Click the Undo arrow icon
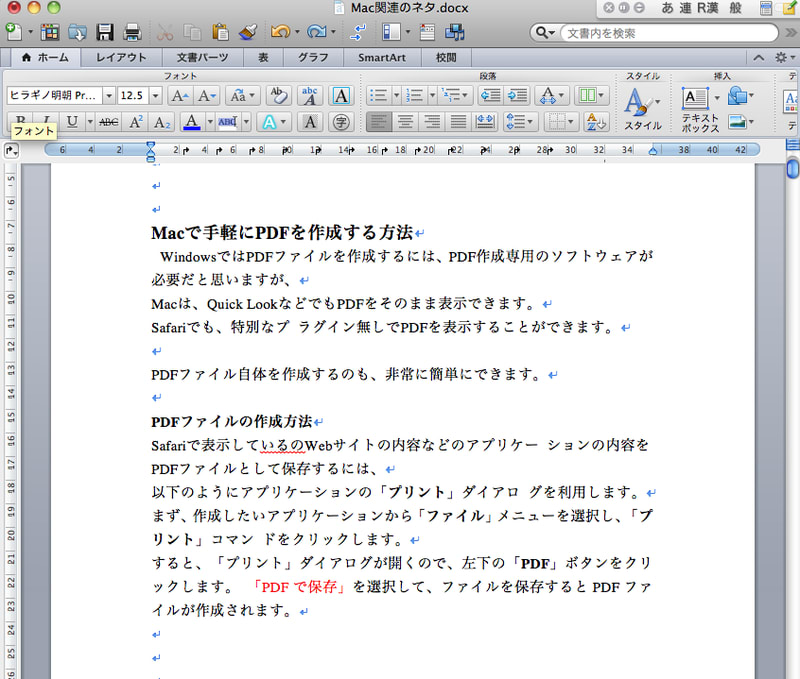 281,32
